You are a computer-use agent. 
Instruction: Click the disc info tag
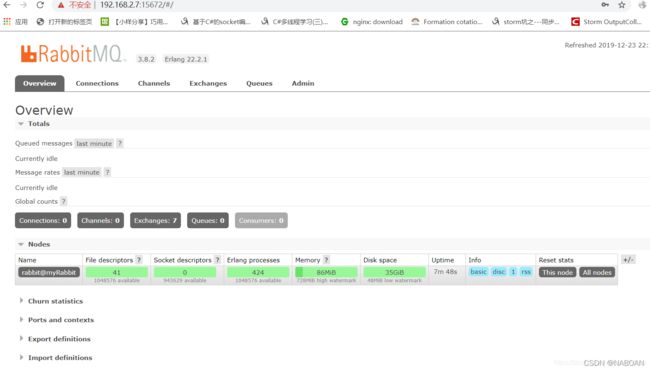pos(499,272)
